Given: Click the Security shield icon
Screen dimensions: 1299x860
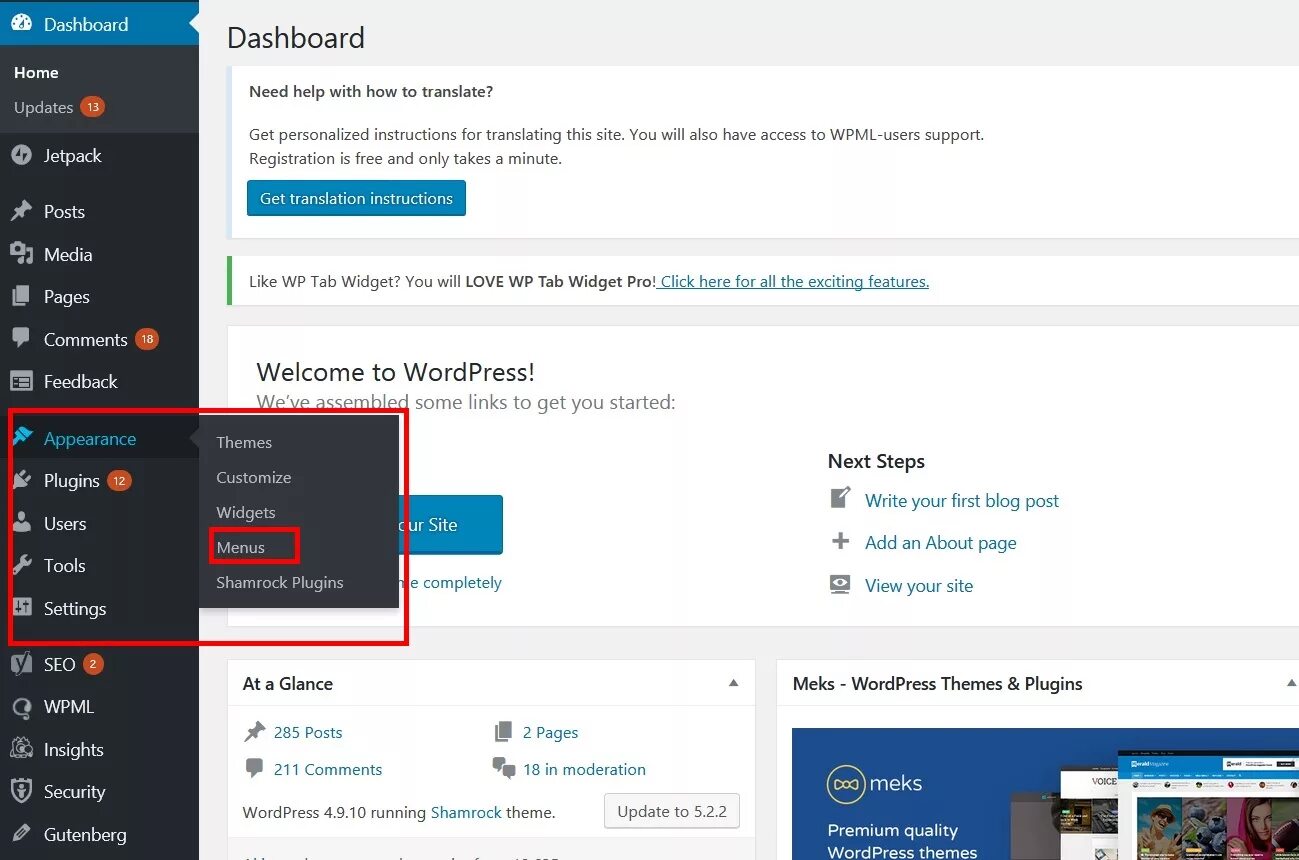Looking at the screenshot, I should (21, 791).
